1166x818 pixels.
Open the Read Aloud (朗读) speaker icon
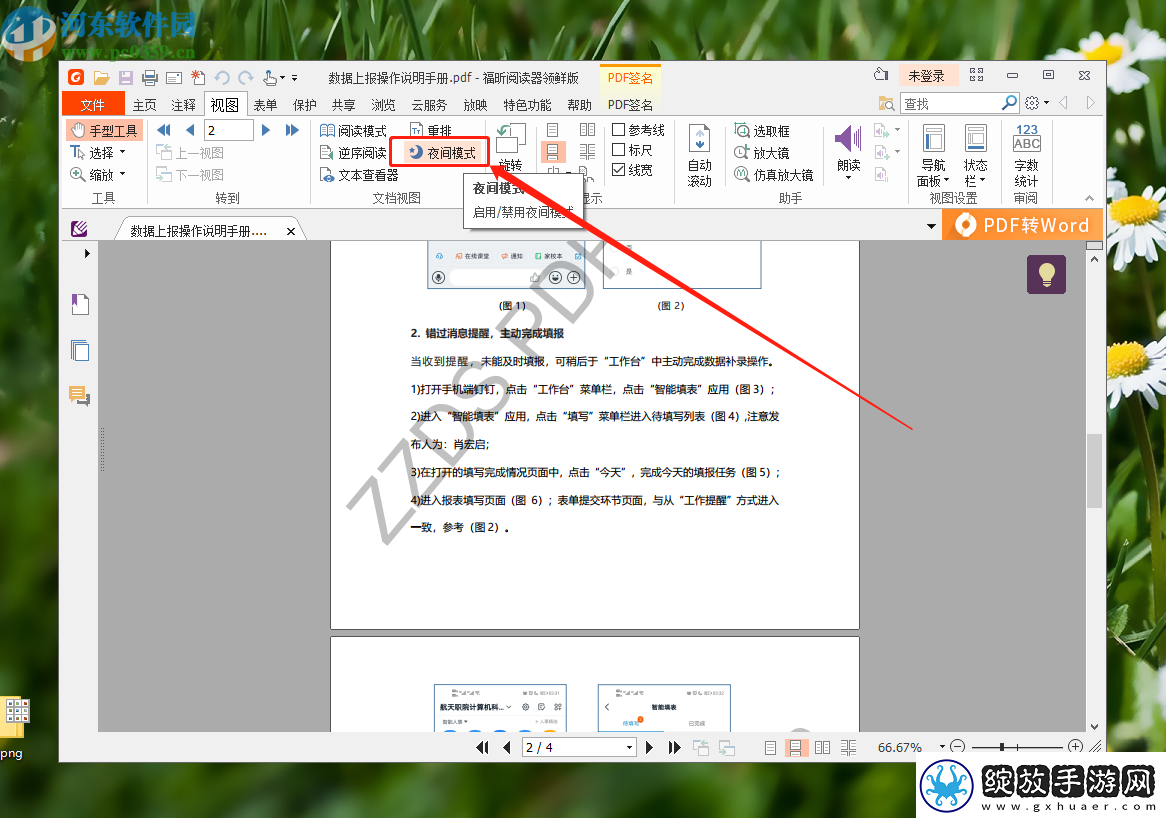tap(848, 139)
